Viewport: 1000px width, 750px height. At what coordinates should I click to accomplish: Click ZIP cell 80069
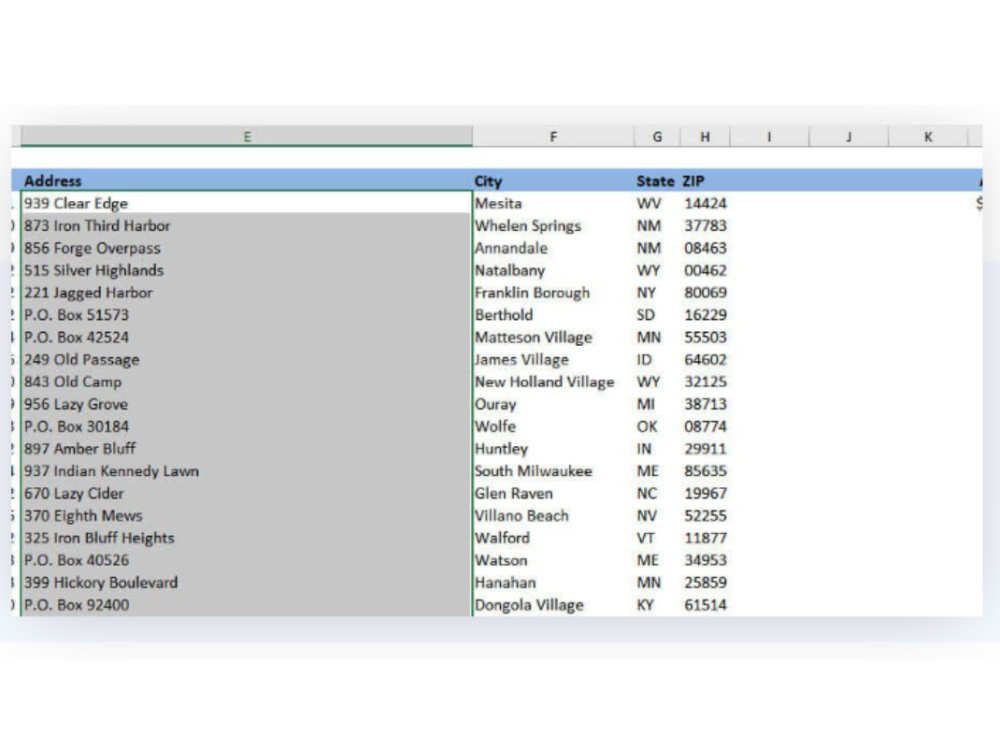(705, 292)
